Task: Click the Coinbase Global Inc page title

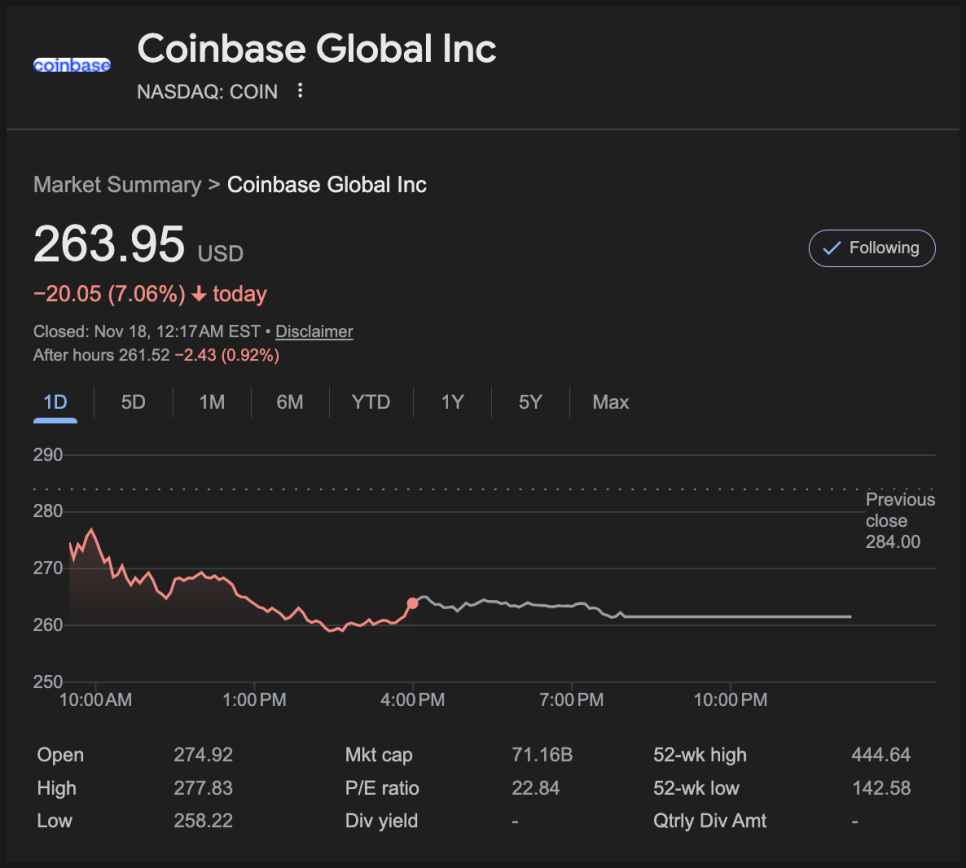Action: coord(316,49)
